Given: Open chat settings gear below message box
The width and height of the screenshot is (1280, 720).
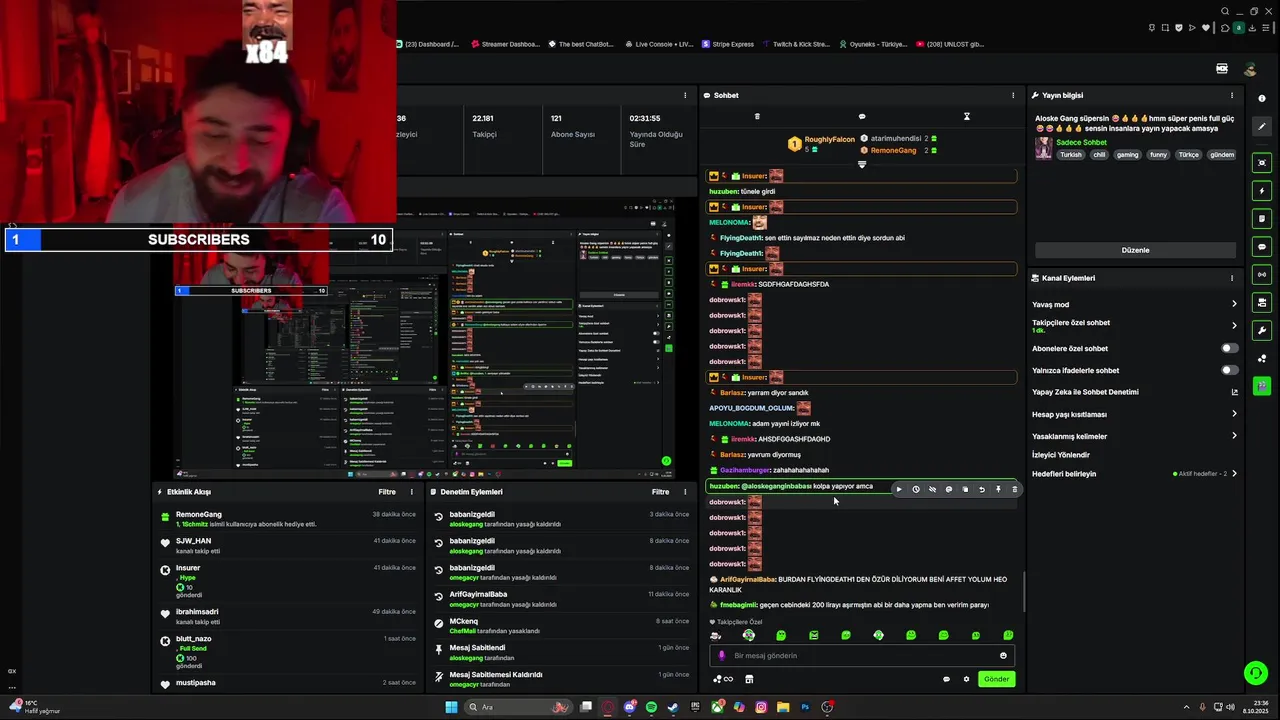Looking at the screenshot, I should [966, 679].
